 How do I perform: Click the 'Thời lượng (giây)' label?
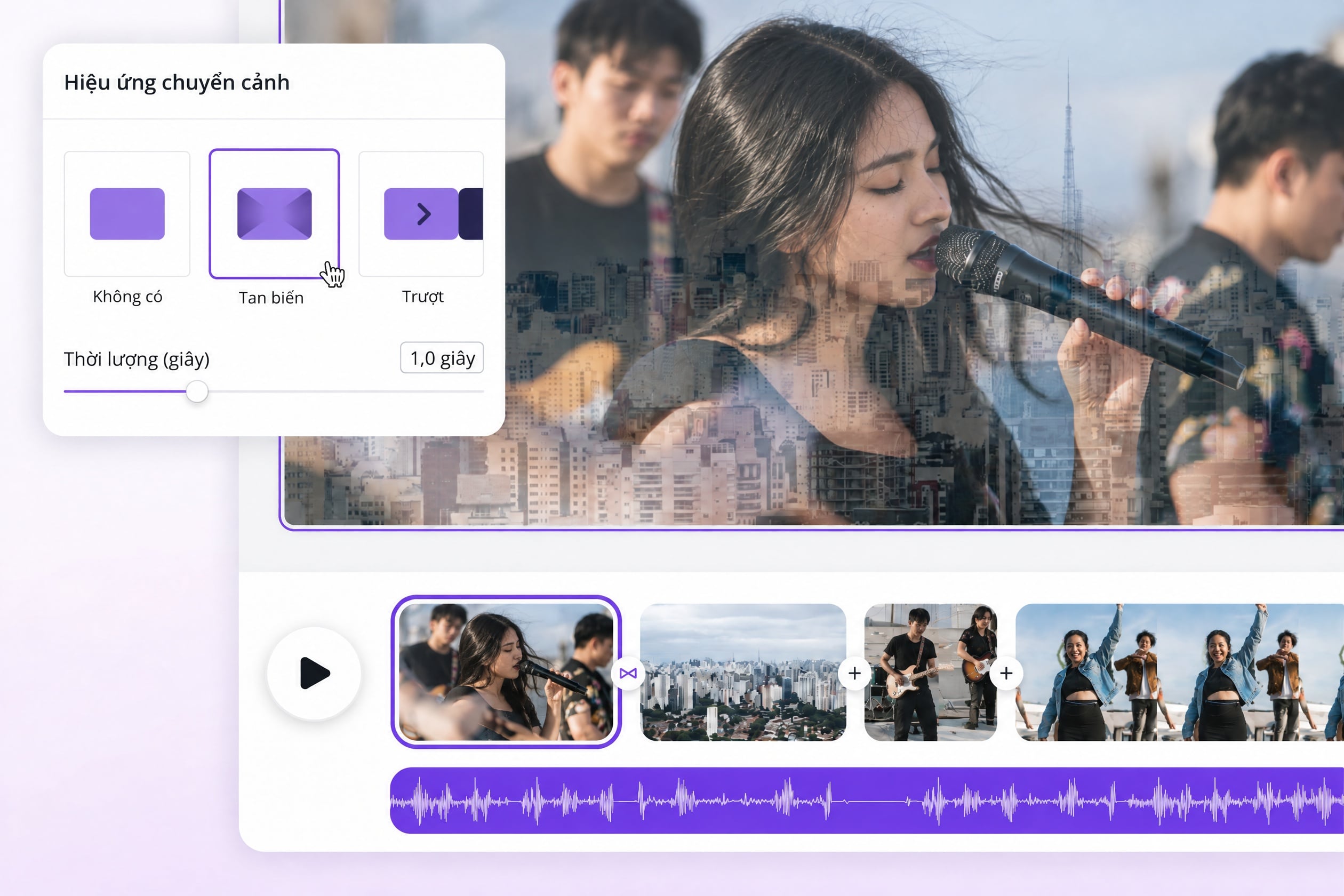[137, 359]
